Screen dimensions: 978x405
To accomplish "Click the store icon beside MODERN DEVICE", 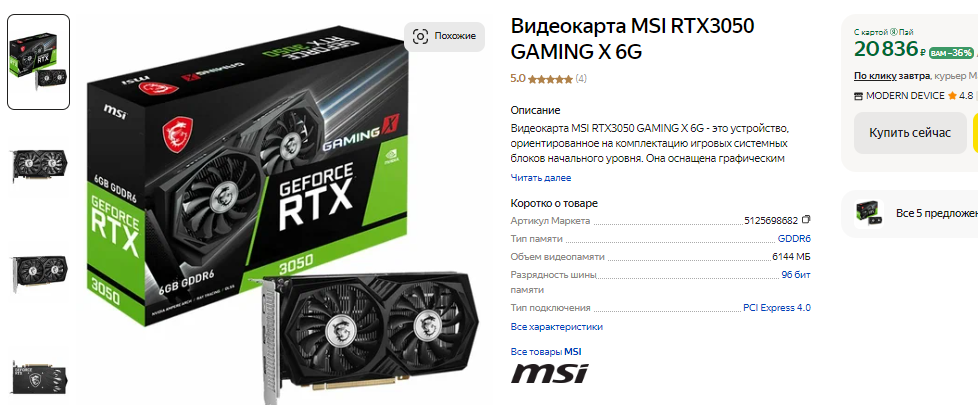I will 858,95.
